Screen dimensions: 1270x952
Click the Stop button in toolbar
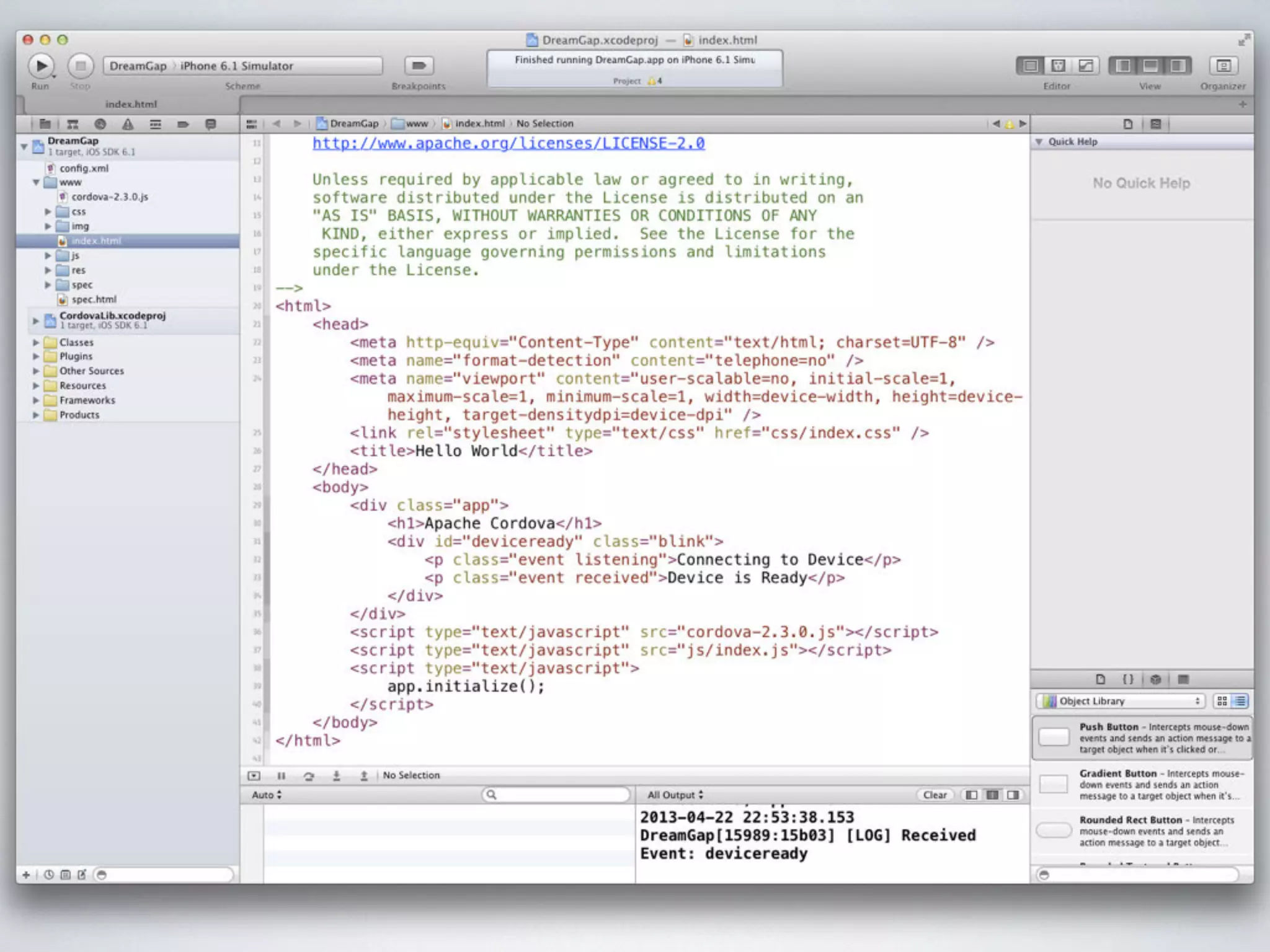point(80,66)
